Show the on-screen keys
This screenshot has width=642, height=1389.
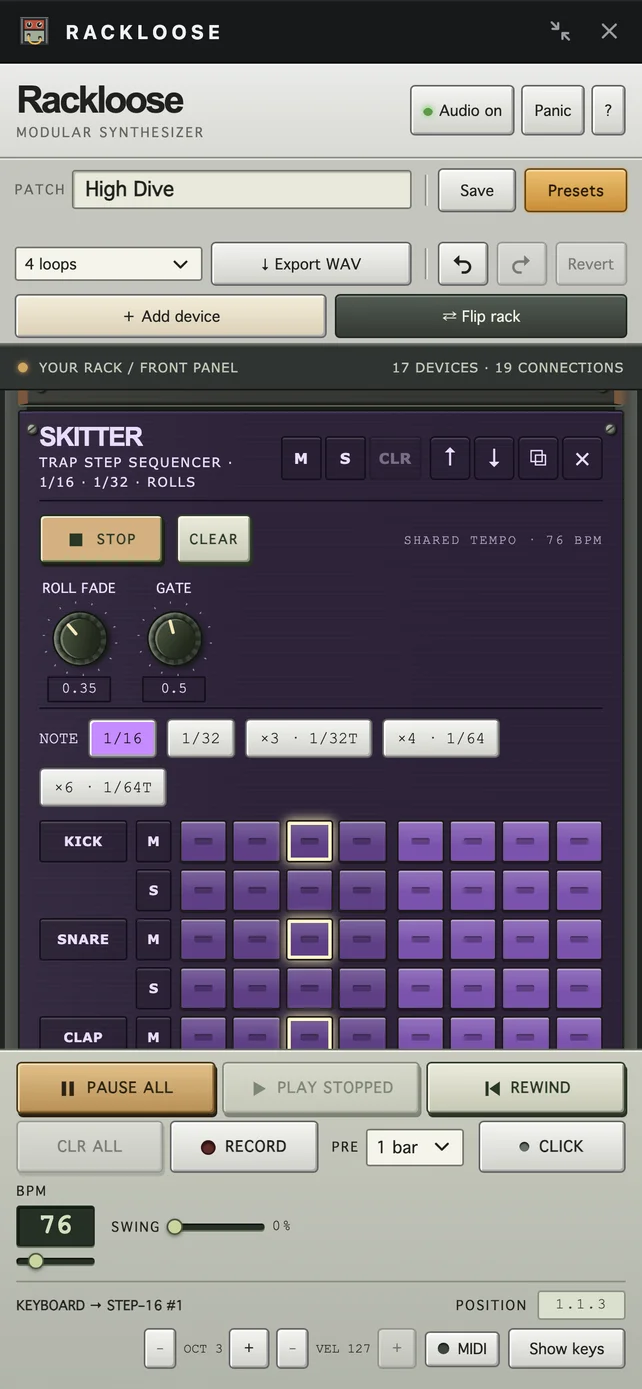(567, 1348)
